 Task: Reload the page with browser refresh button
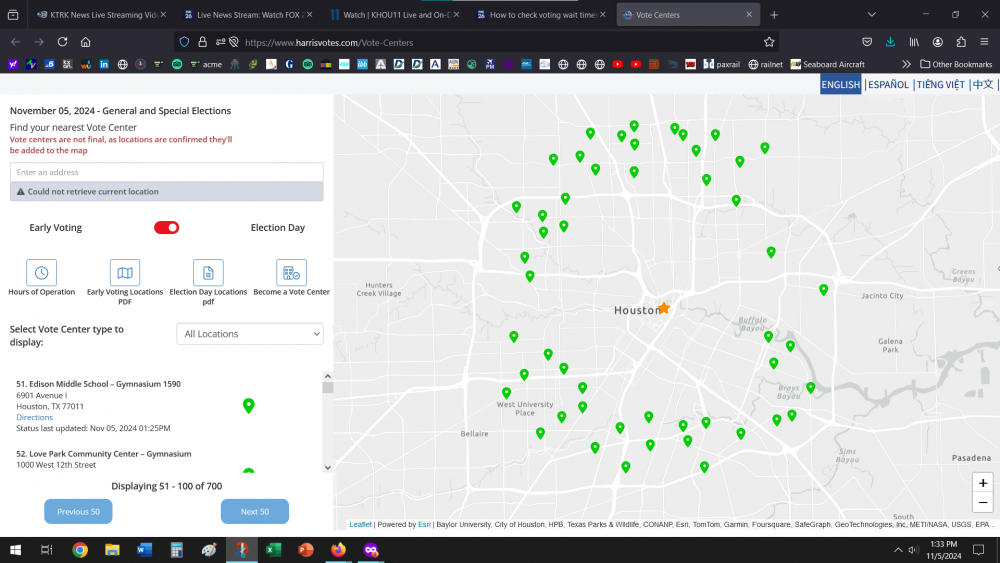pos(62,42)
